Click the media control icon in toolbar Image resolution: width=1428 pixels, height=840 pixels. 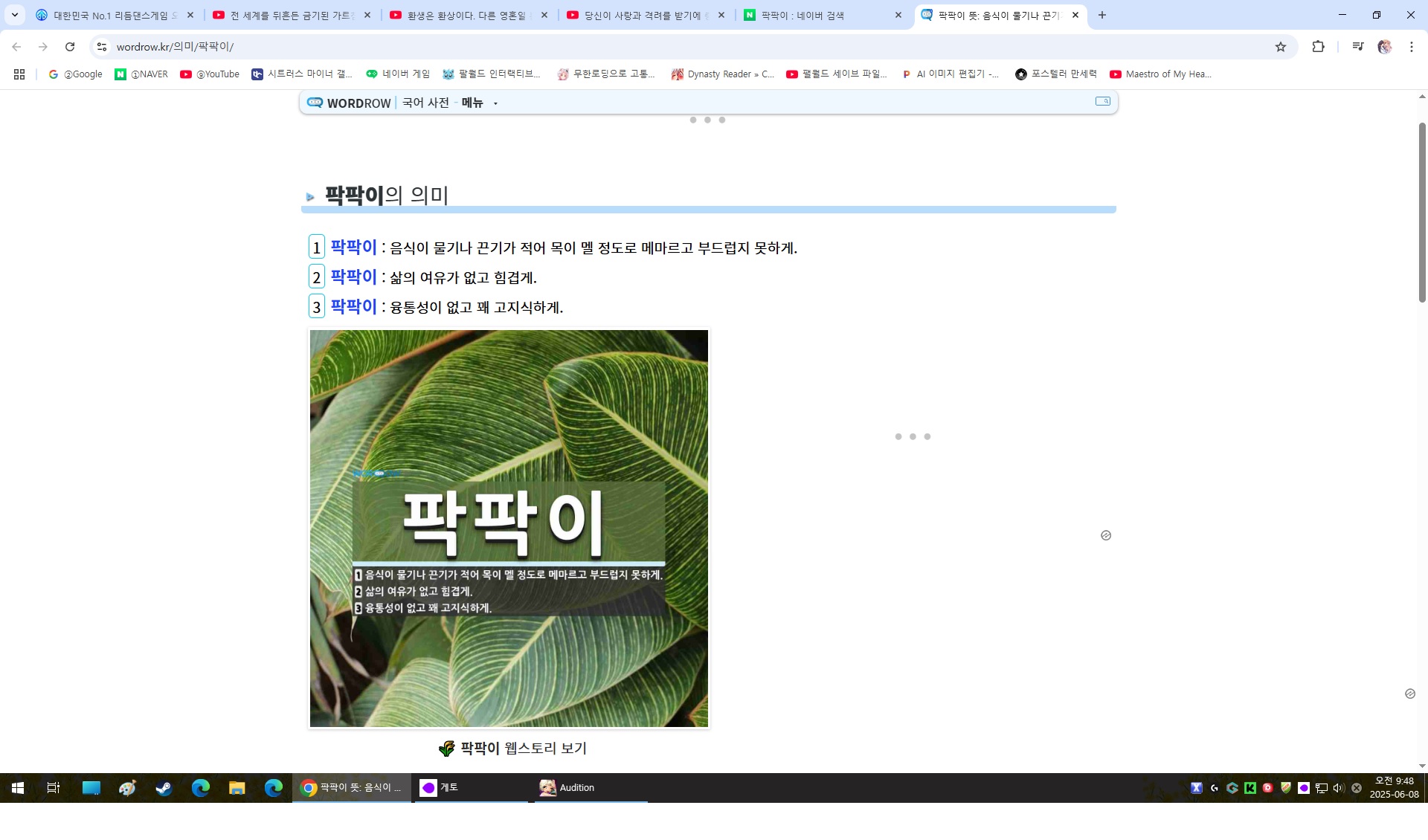point(1357,47)
